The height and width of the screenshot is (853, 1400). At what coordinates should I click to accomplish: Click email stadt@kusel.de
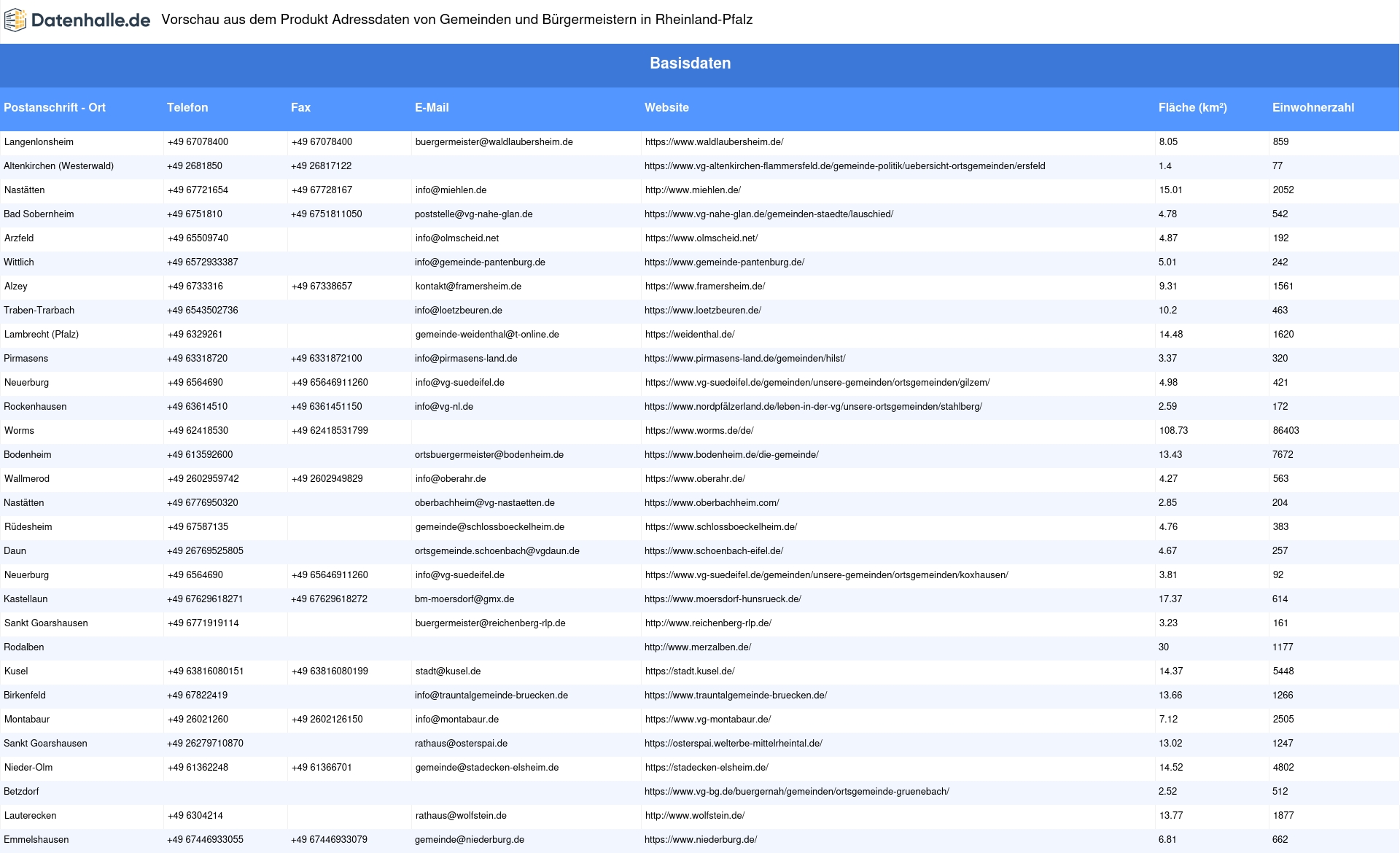coord(447,671)
